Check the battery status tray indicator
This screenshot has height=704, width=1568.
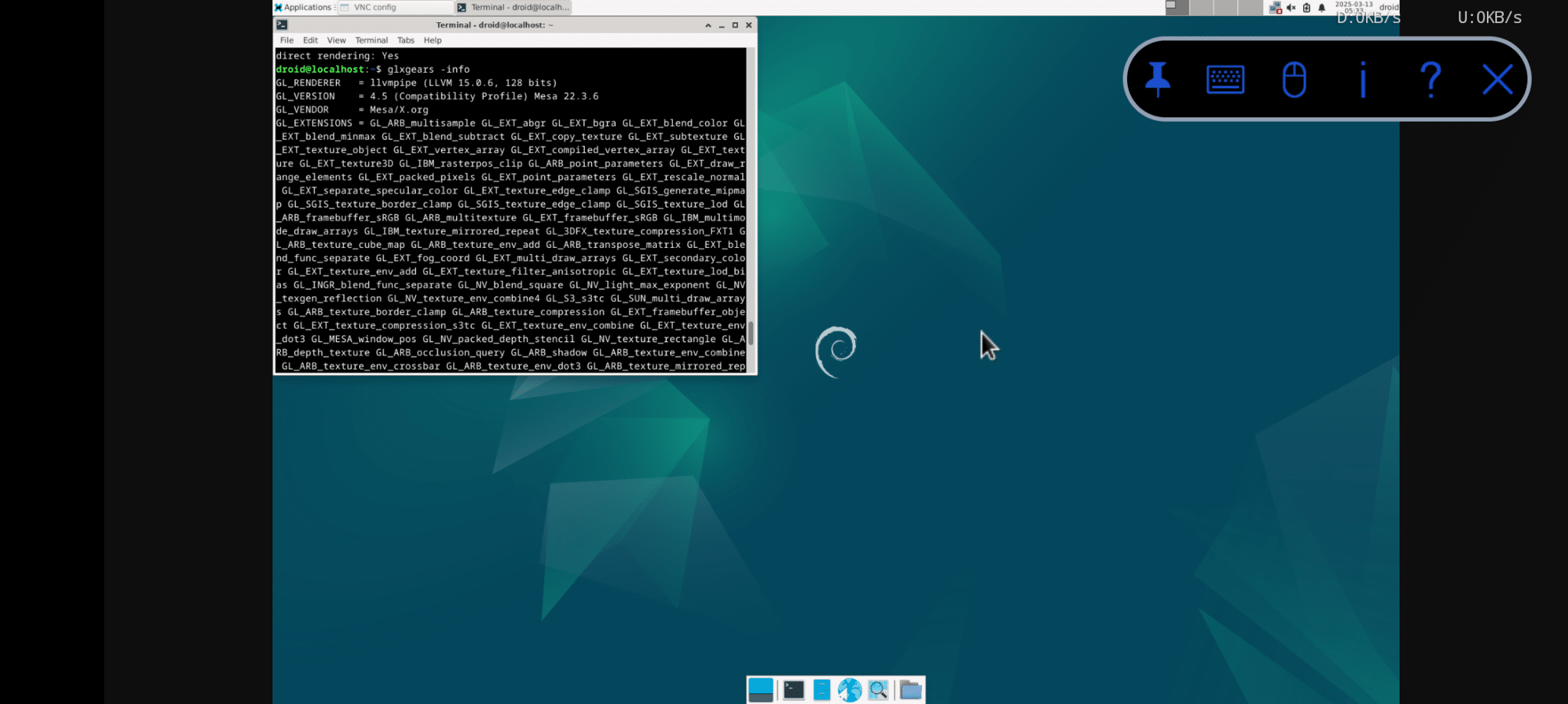[x=1306, y=7]
